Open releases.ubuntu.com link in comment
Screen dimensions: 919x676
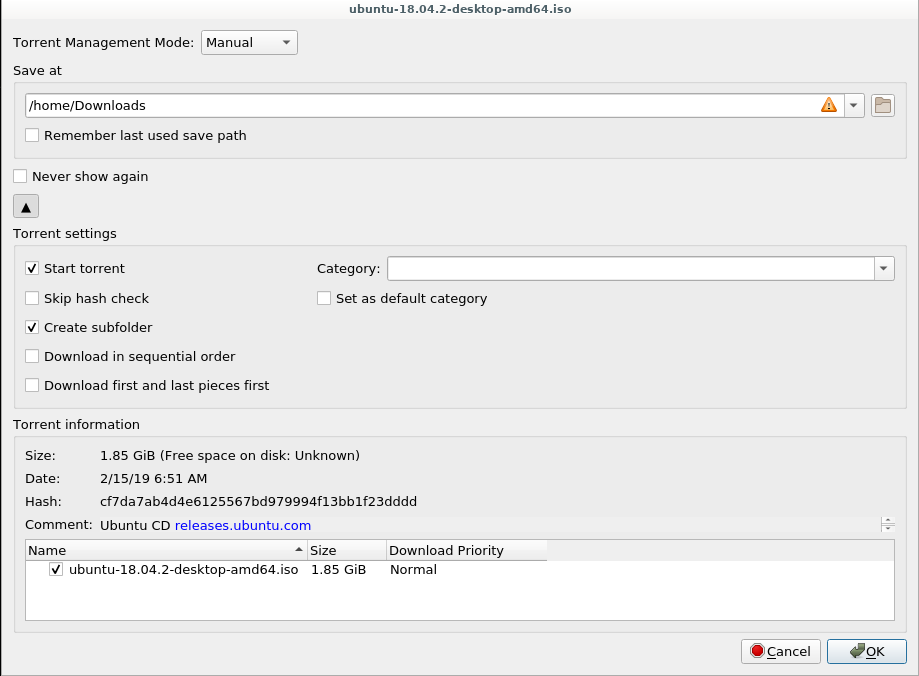243,525
